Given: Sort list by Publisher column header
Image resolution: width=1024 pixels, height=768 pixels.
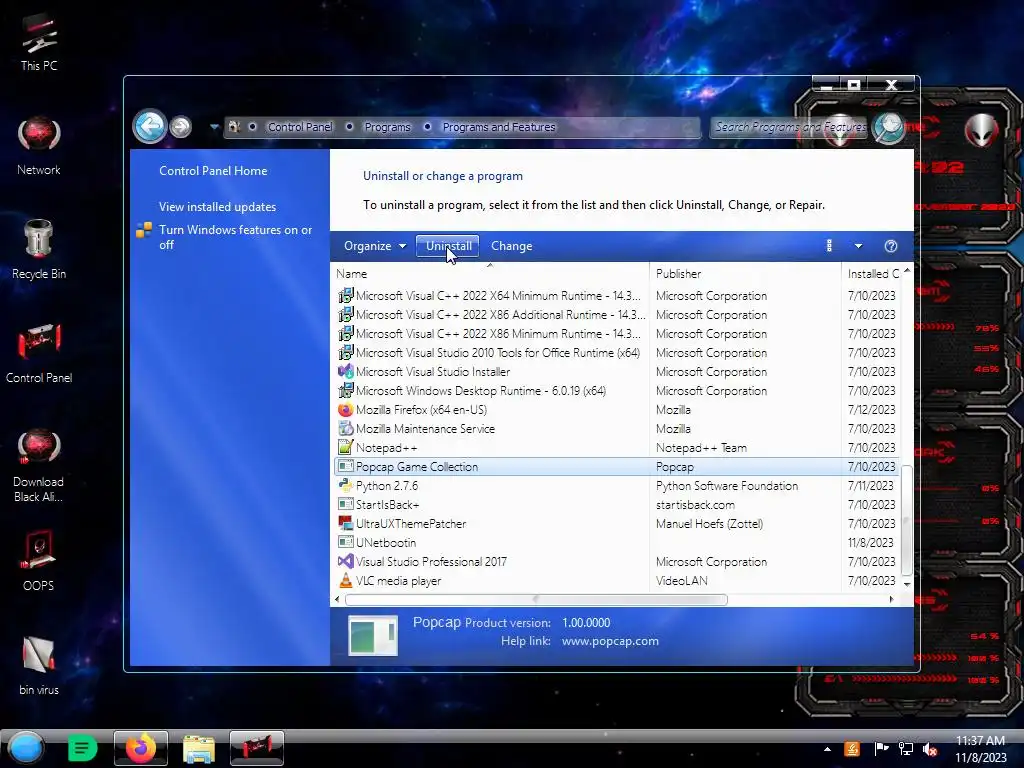Looking at the screenshot, I should click(745, 274).
